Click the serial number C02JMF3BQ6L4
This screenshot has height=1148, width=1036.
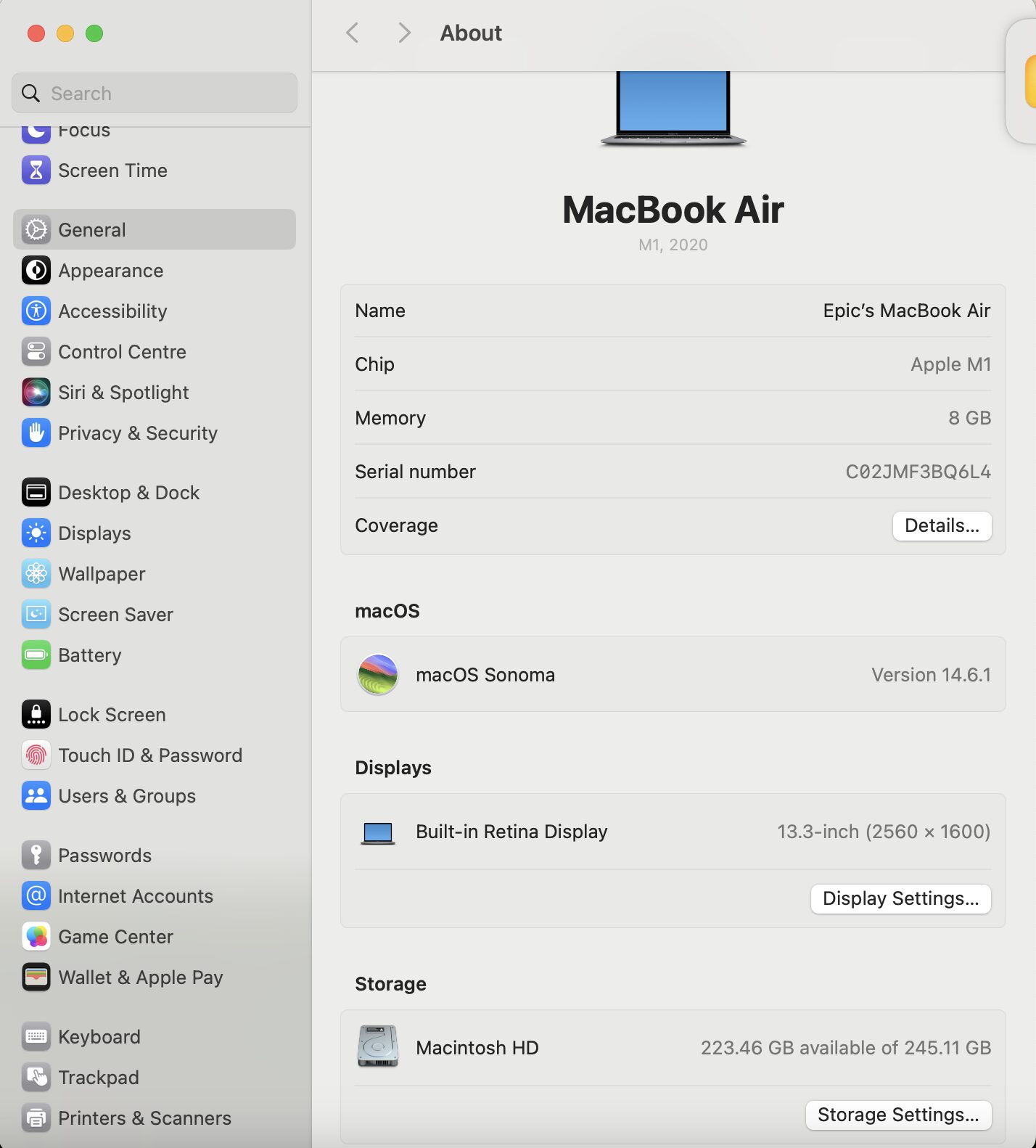coord(918,472)
